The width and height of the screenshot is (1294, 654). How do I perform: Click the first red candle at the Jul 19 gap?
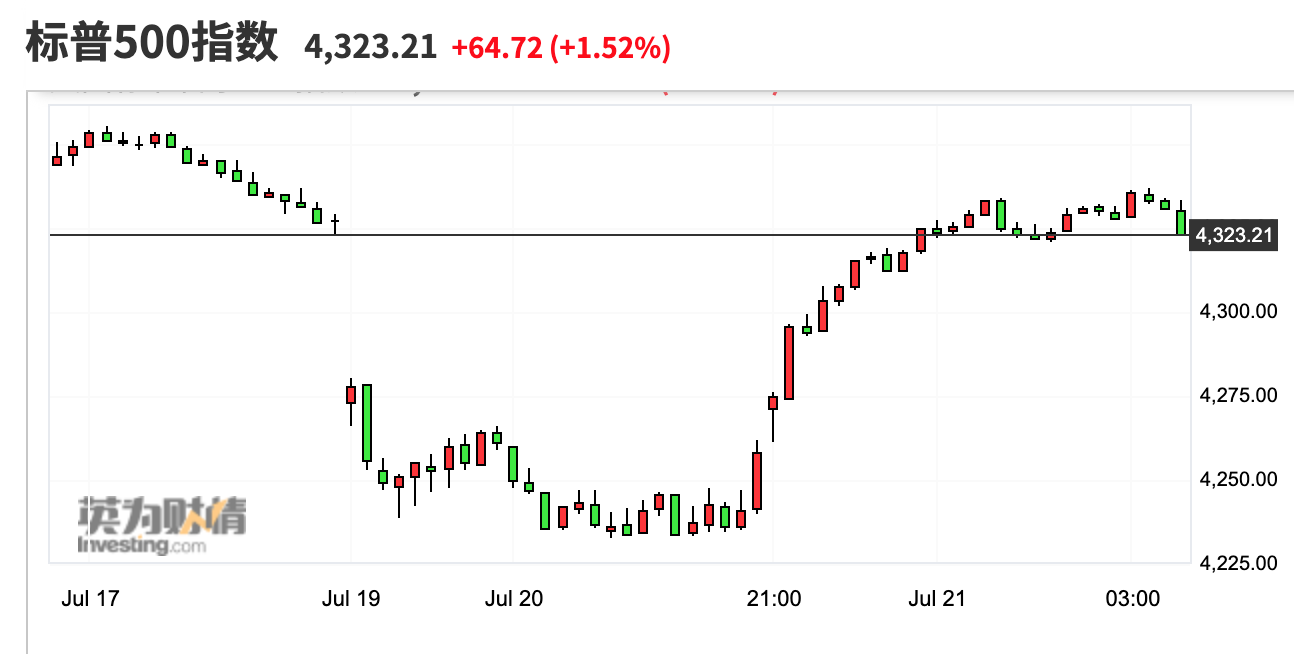point(351,395)
